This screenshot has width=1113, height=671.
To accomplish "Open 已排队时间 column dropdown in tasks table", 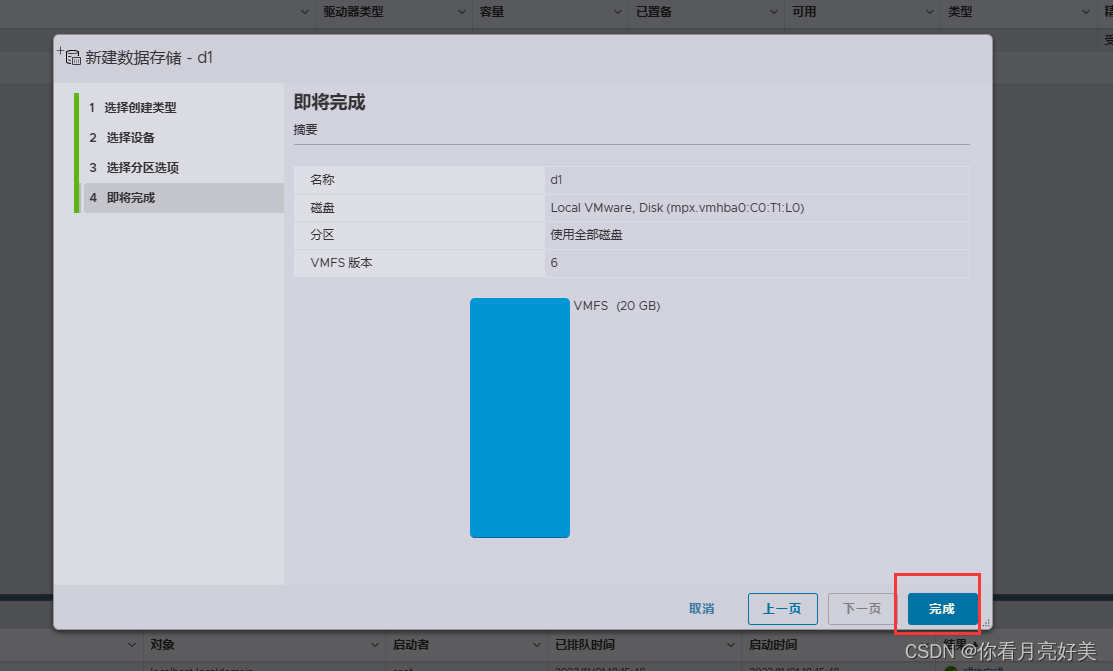I will (x=730, y=645).
